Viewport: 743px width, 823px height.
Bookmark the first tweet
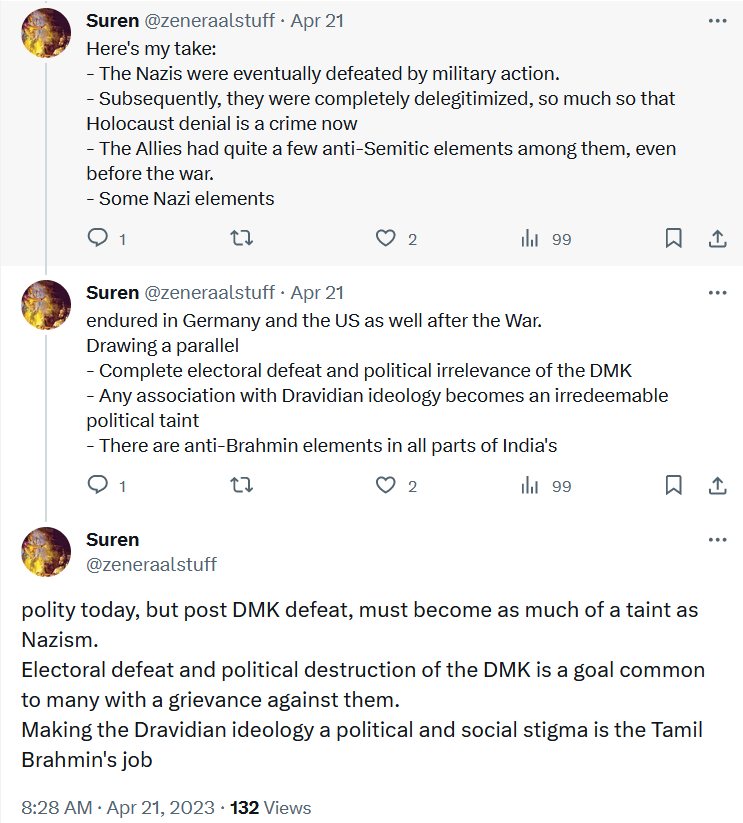(674, 238)
